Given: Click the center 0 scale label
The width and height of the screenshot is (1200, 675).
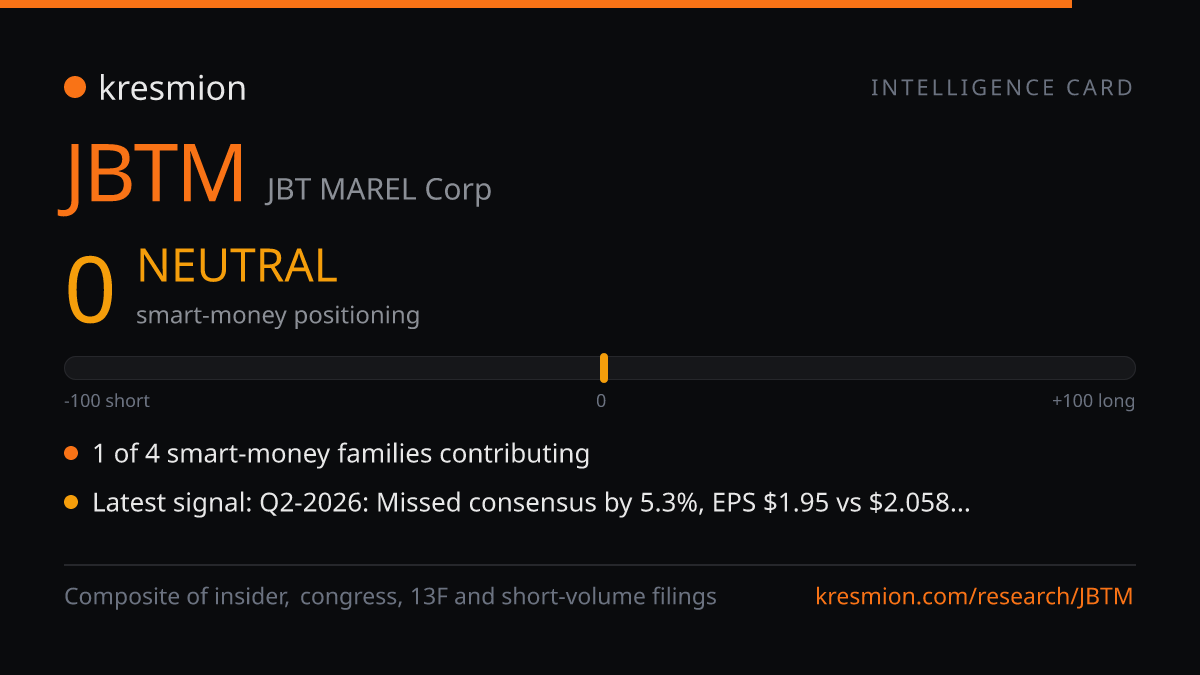Looking at the screenshot, I should pos(601,401).
